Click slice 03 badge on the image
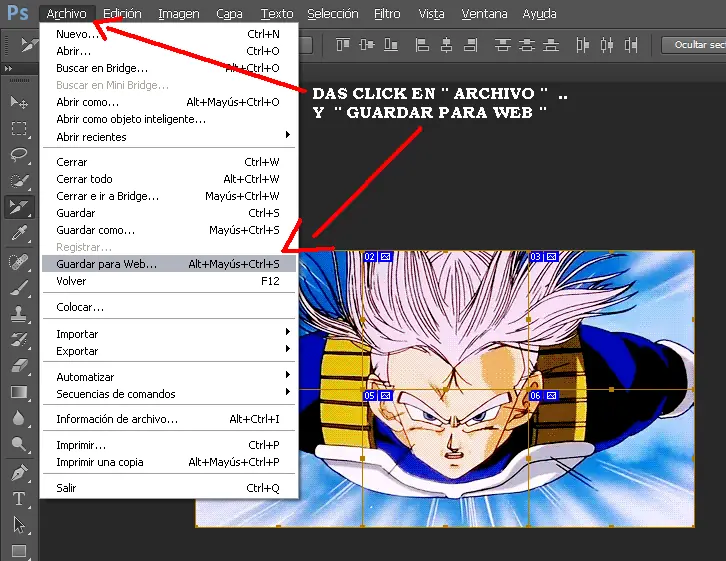Image resolution: width=726 pixels, height=561 pixels. coord(544,256)
